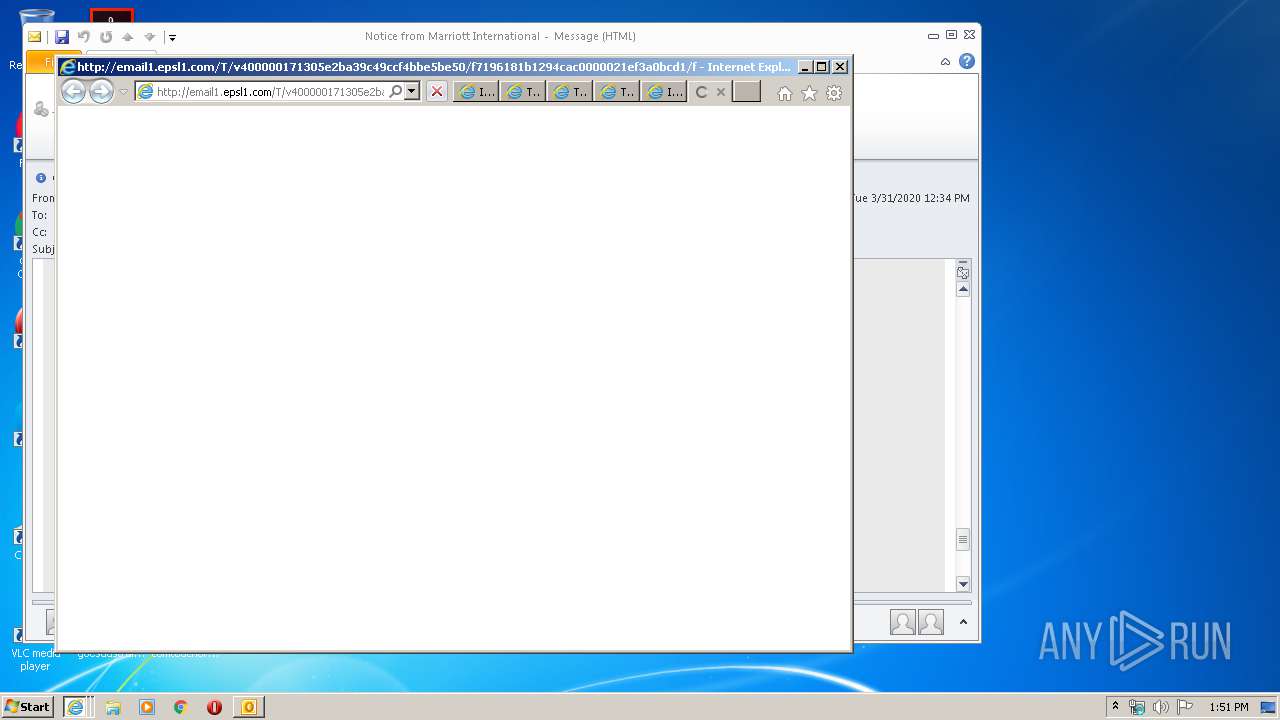The image size is (1280, 720).
Task: Click second contact photo in people pane
Action: coord(931,622)
